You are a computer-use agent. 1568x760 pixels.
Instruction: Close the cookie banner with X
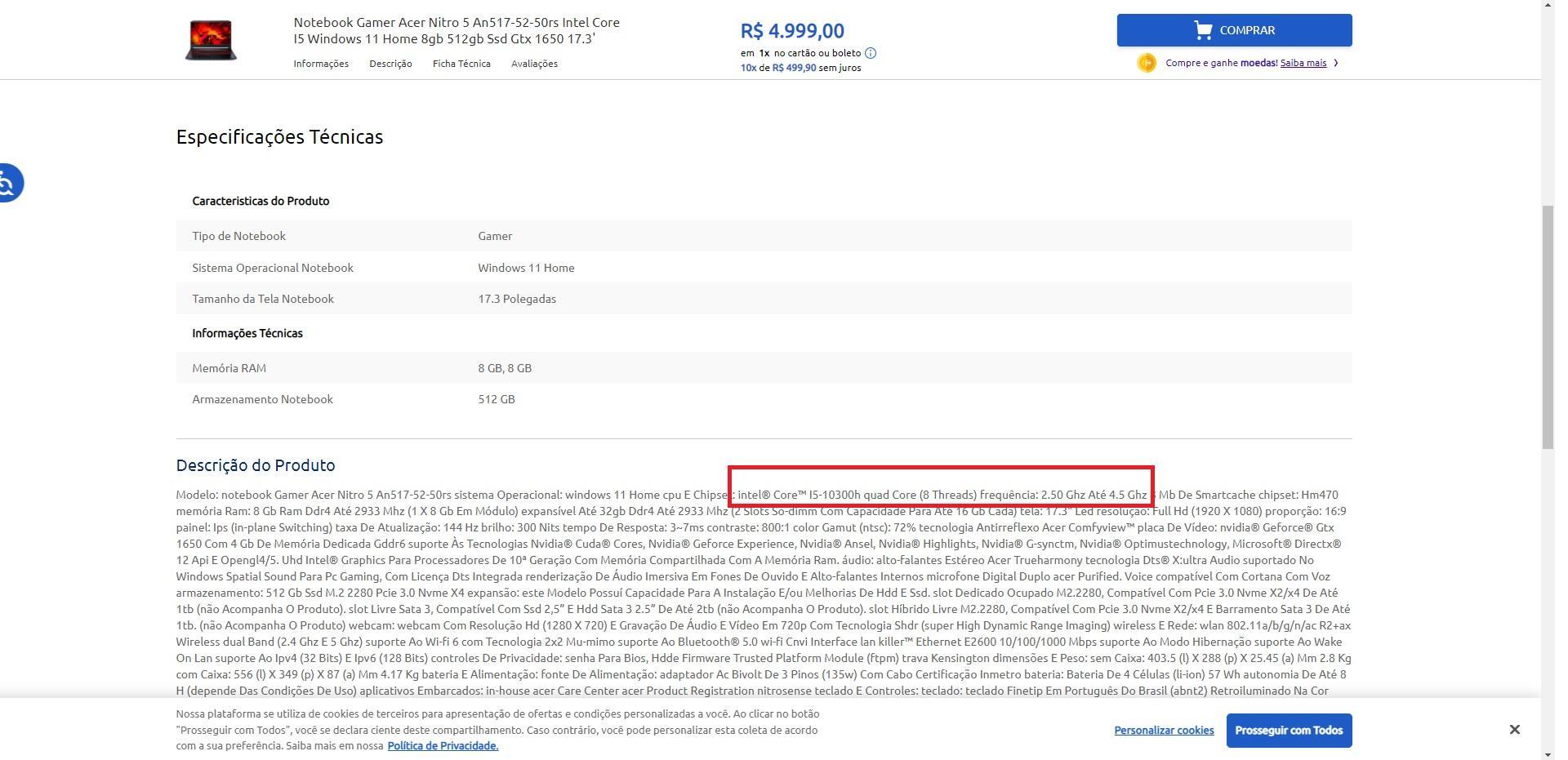coord(1514,730)
